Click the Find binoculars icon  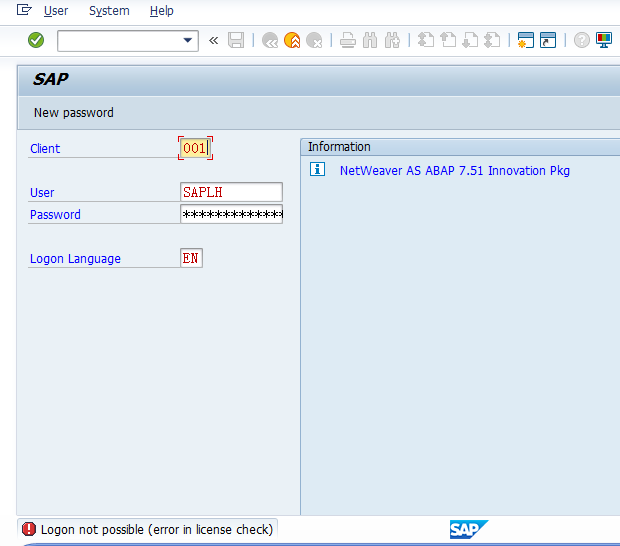pyautogui.click(x=370, y=40)
